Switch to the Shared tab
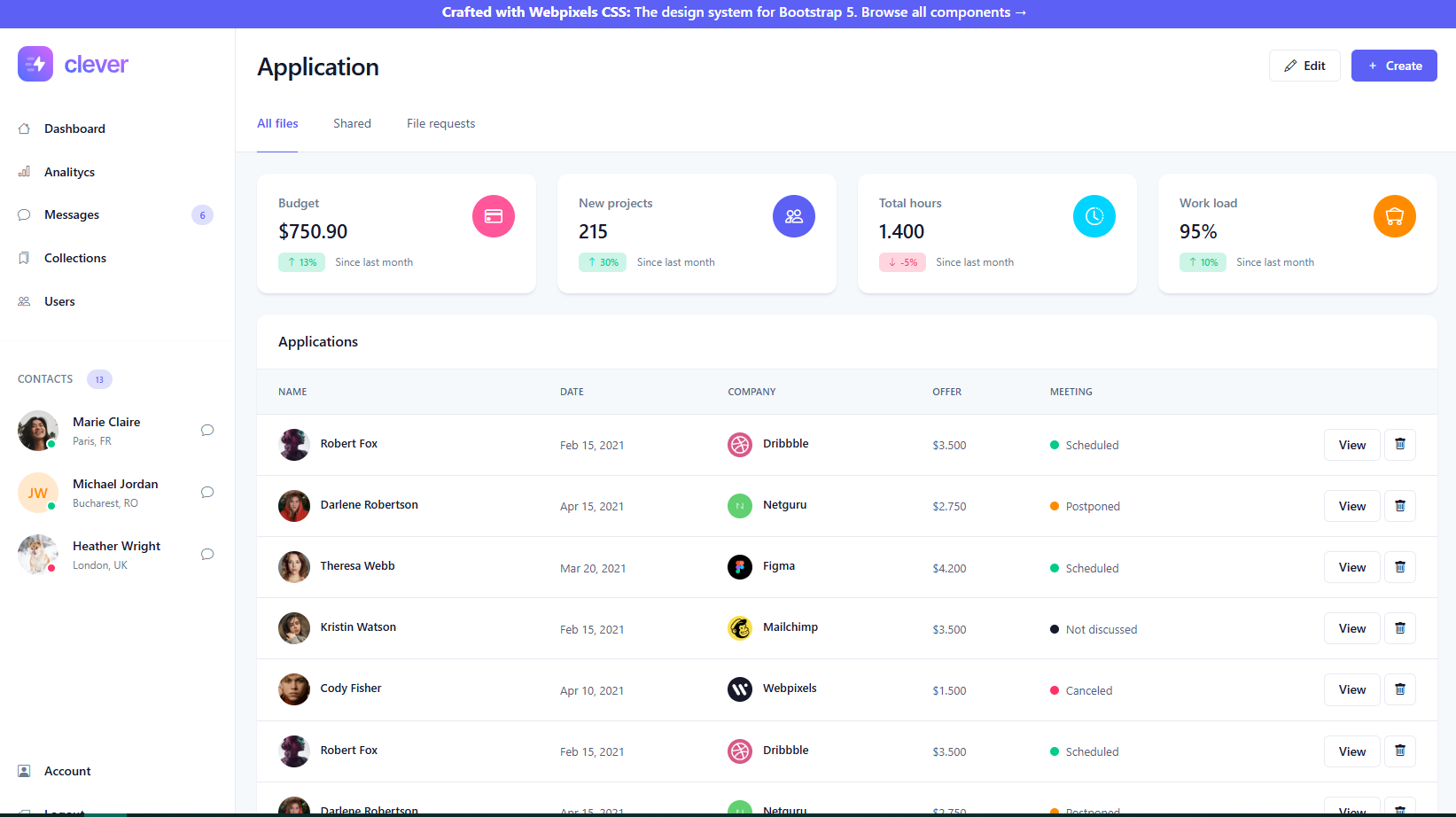The width and height of the screenshot is (1456, 817). (352, 124)
